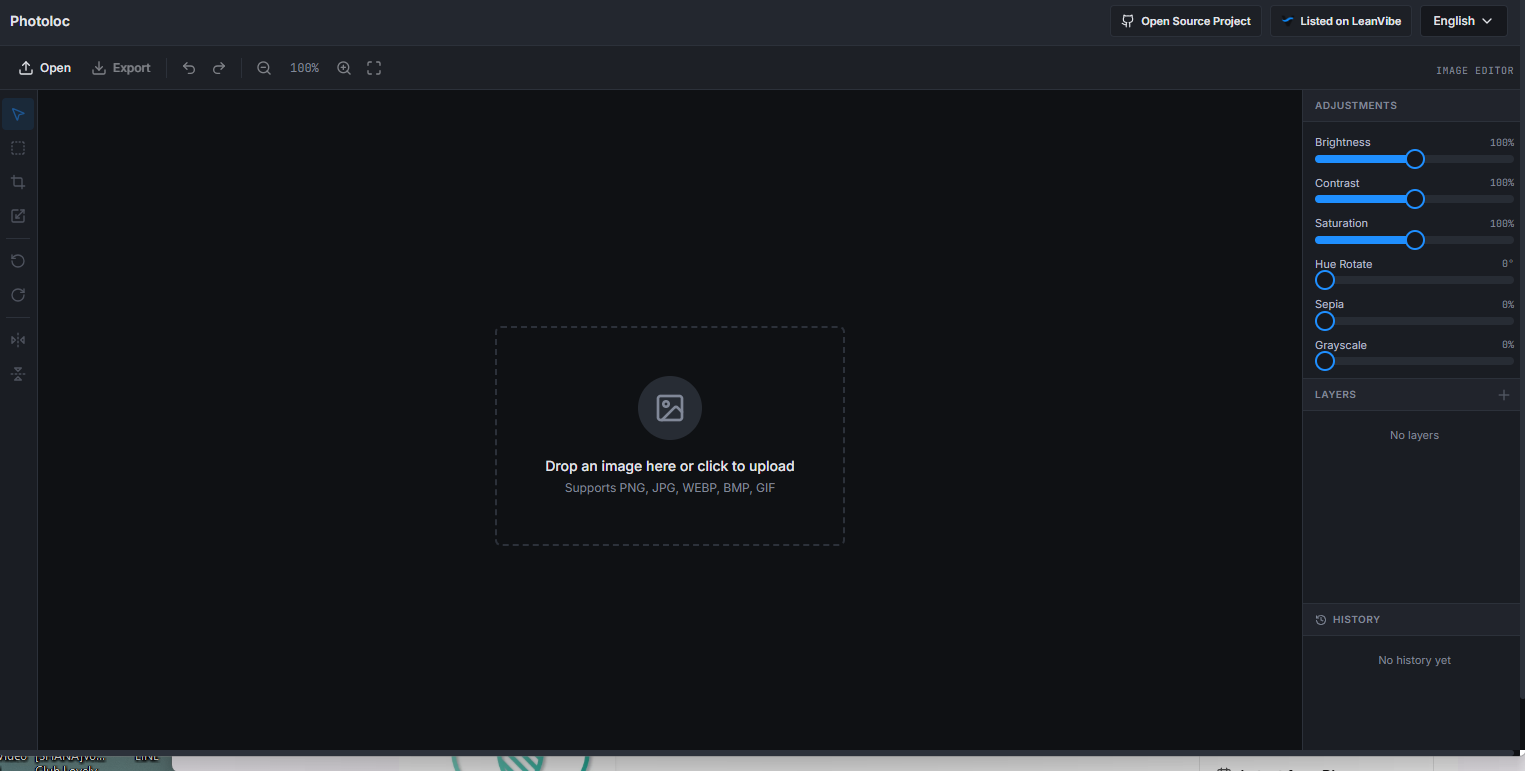Viewport: 1525px width, 771px height.
Task: Rotate image counter-clockwise from left sidebar
Action: (18, 261)
